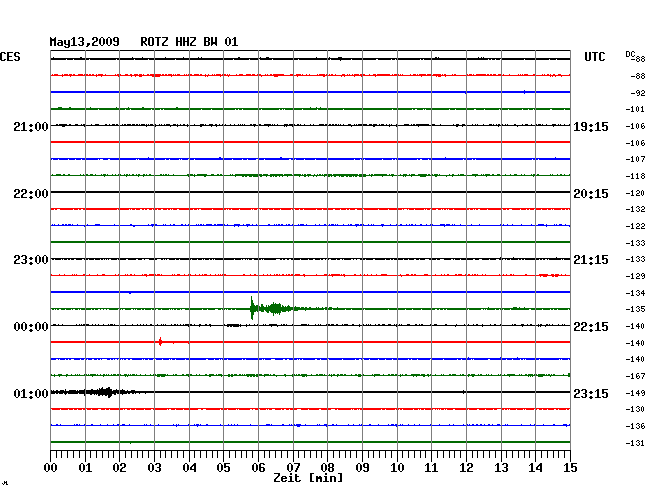Viewport: 650px width, 494px height.
Task: Click the DC offset value -167
Action: pyautogui.click(x=635, y=376)
